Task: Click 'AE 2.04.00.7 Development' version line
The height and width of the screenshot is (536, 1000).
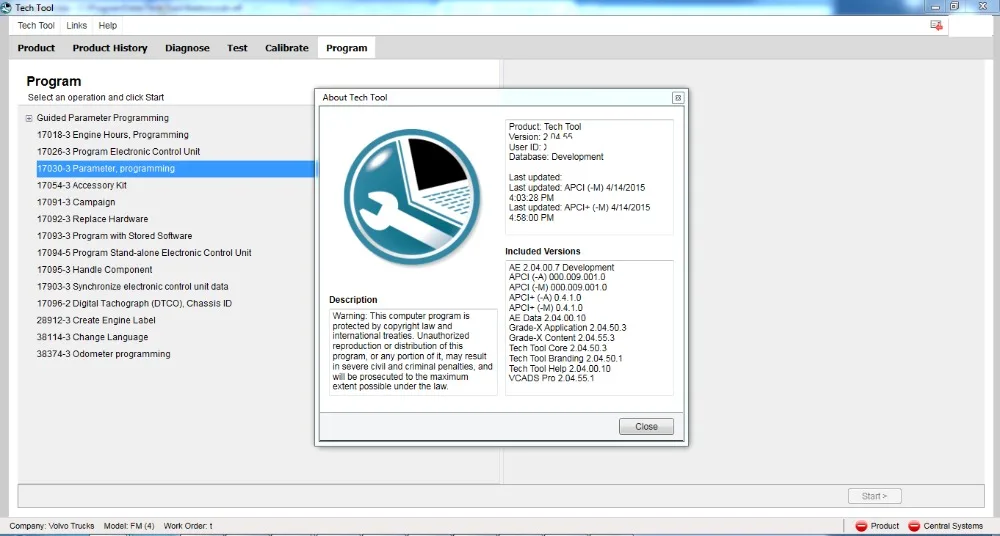Action: point(561,267)
